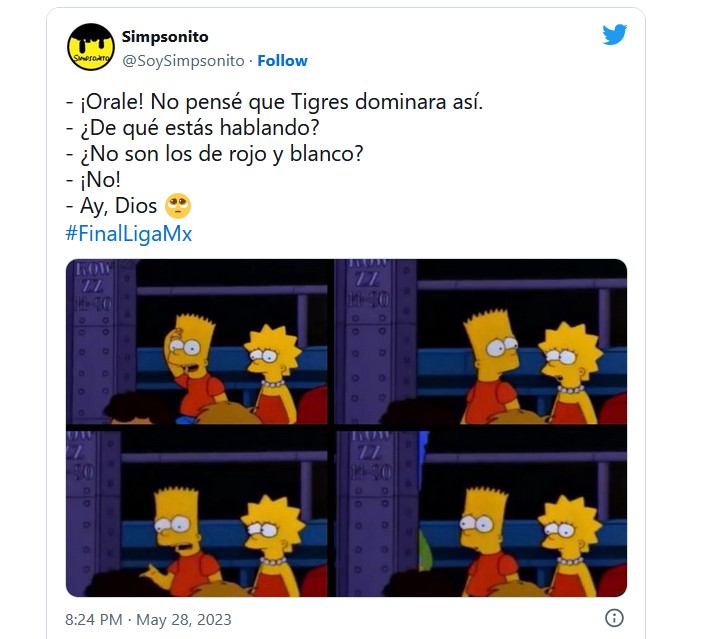
Task: Open the @SoySimpsonito handle link
Action: point(183,60)
